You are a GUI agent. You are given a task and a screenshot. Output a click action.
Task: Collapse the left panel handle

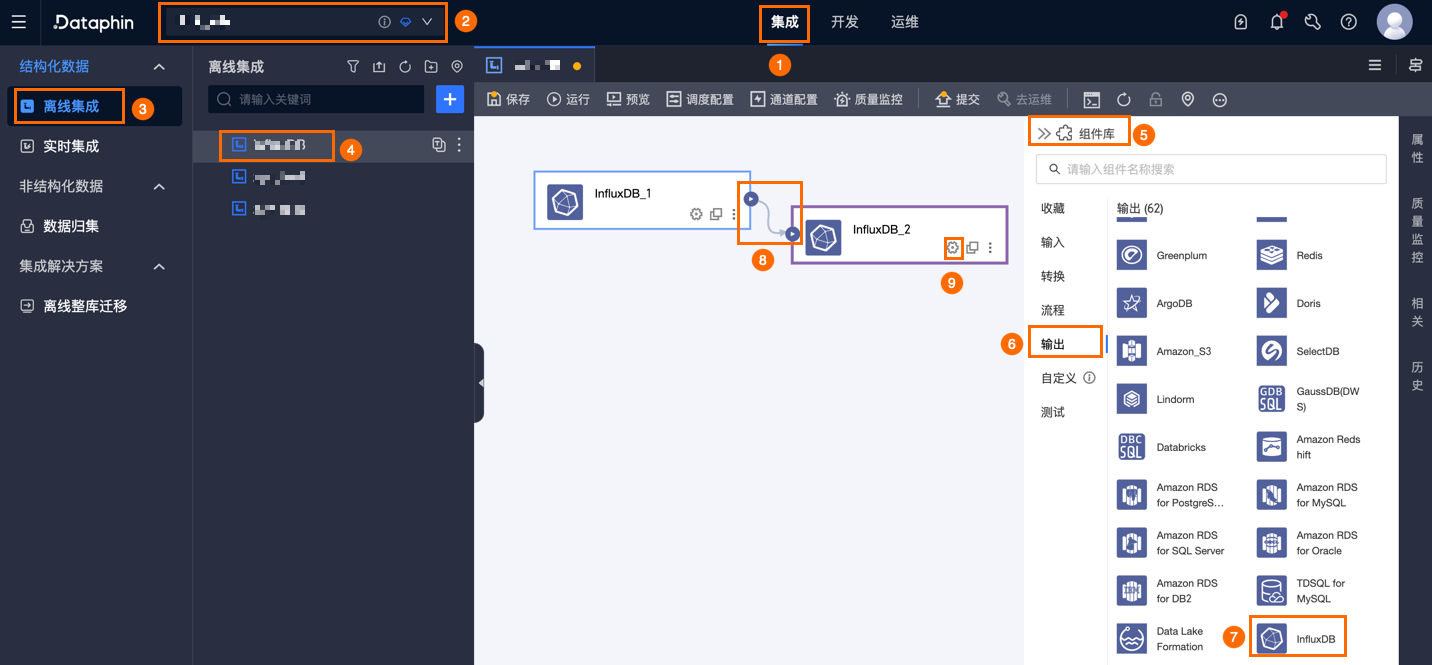click(x=479, y=382)
